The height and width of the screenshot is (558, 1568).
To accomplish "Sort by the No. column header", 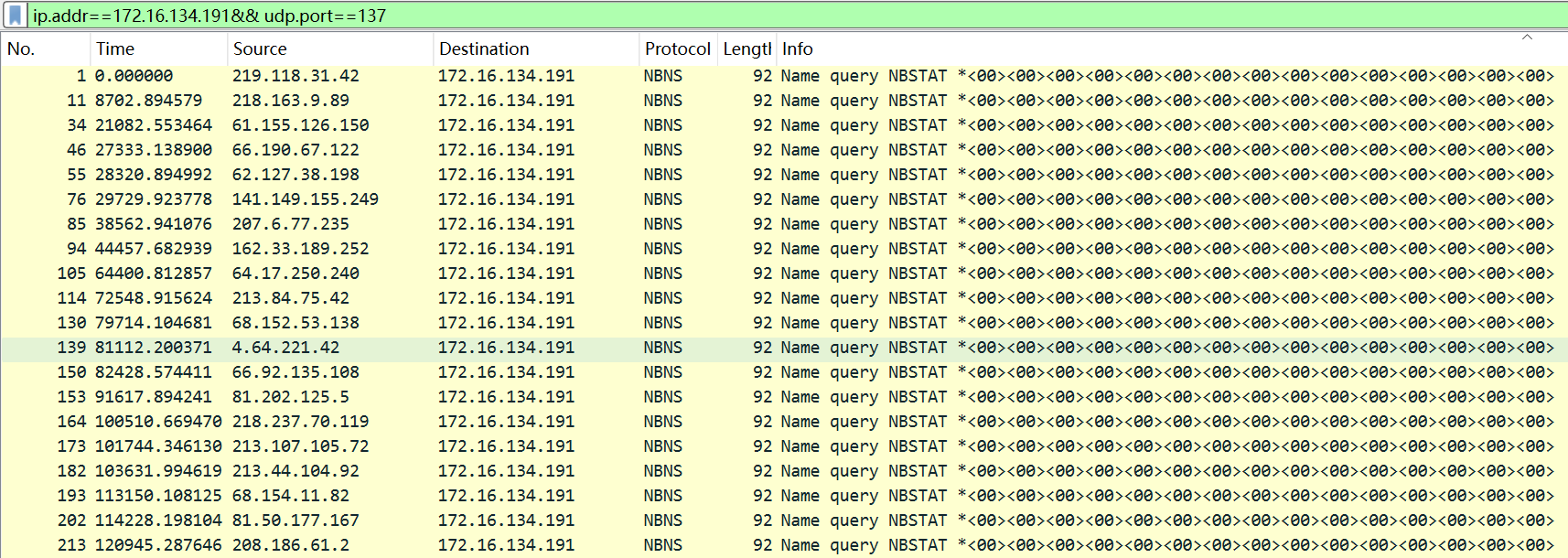I will (x=46, y=49).
